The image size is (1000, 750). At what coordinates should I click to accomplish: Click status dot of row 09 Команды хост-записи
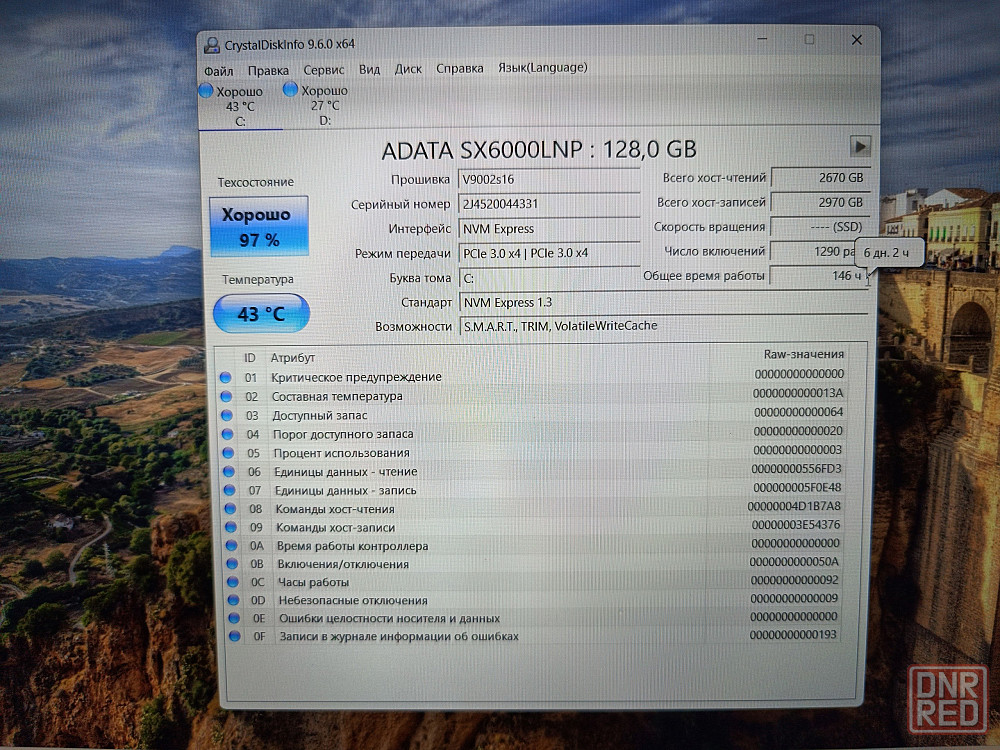(x=230, y=527)
